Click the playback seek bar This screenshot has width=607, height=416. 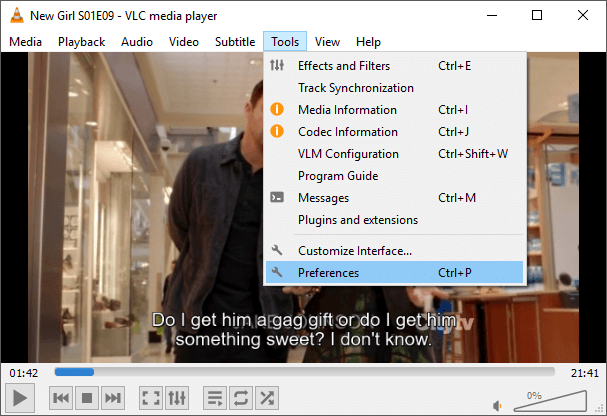(305, 372)
